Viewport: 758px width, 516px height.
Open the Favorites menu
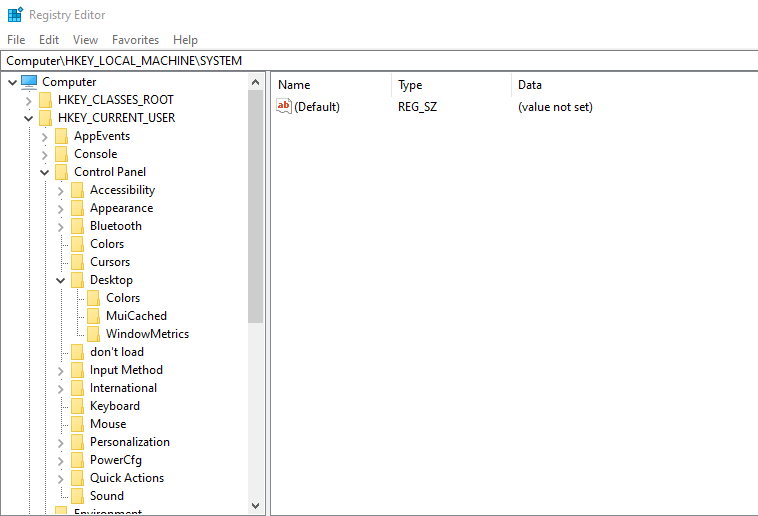pos(135,40)
